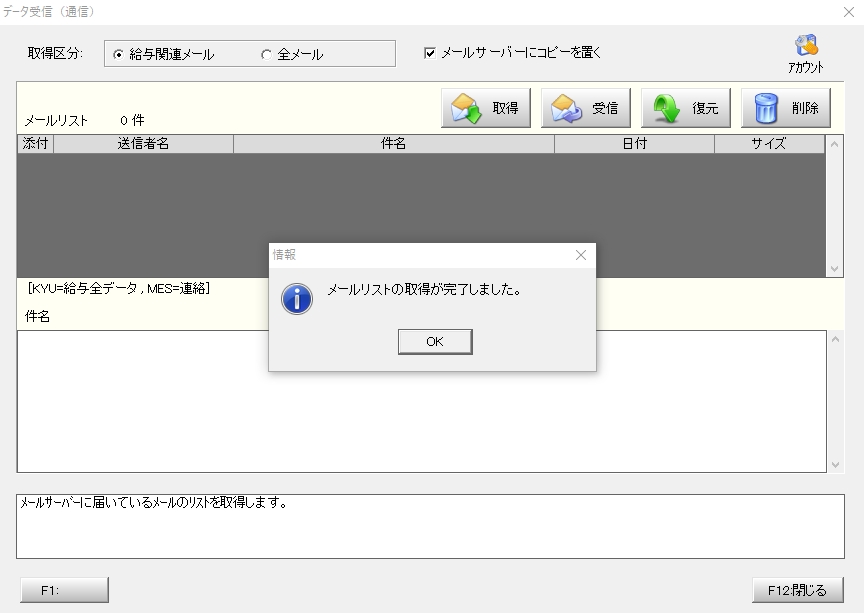Click the 取得 button to fetch the mail list
The image size is (864, 613).
(486, 108)
